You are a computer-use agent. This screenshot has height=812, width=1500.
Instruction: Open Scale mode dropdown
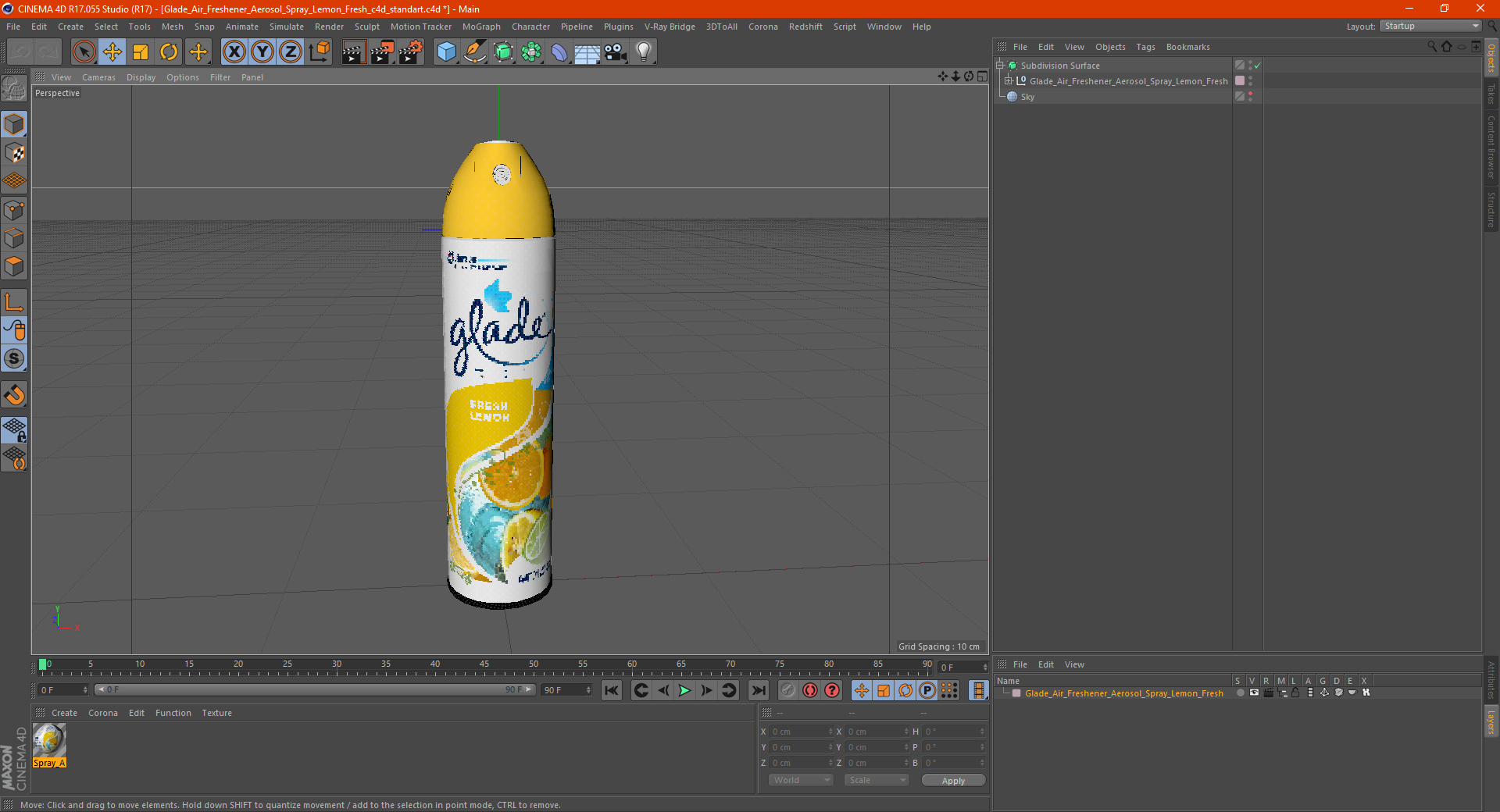pyautogui.click(x=877, y=780)
